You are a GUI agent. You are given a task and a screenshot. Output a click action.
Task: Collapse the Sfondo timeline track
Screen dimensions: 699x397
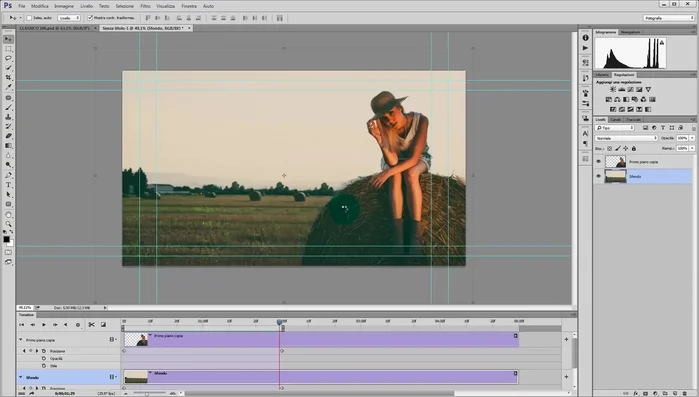click(x=21, y=377)
